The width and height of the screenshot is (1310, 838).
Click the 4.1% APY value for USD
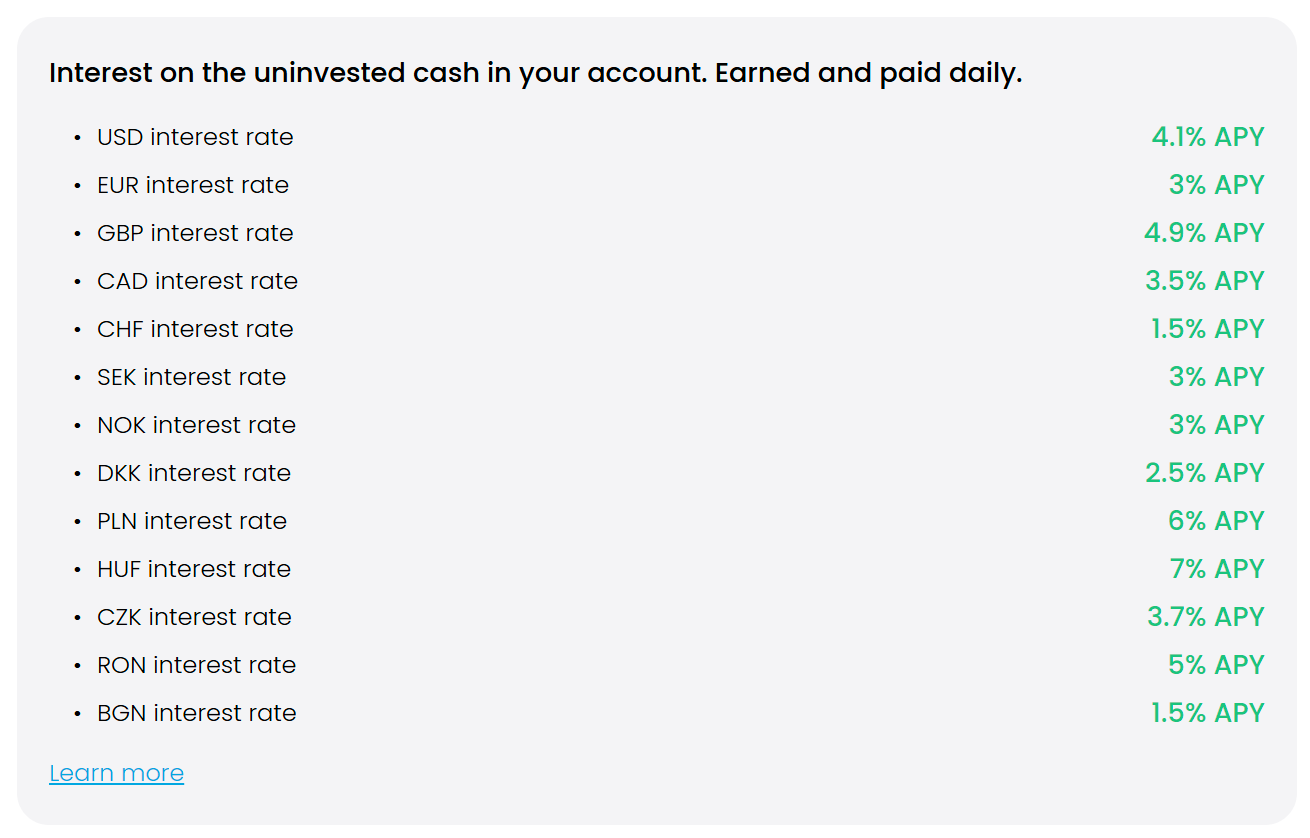coord(1208,137)
